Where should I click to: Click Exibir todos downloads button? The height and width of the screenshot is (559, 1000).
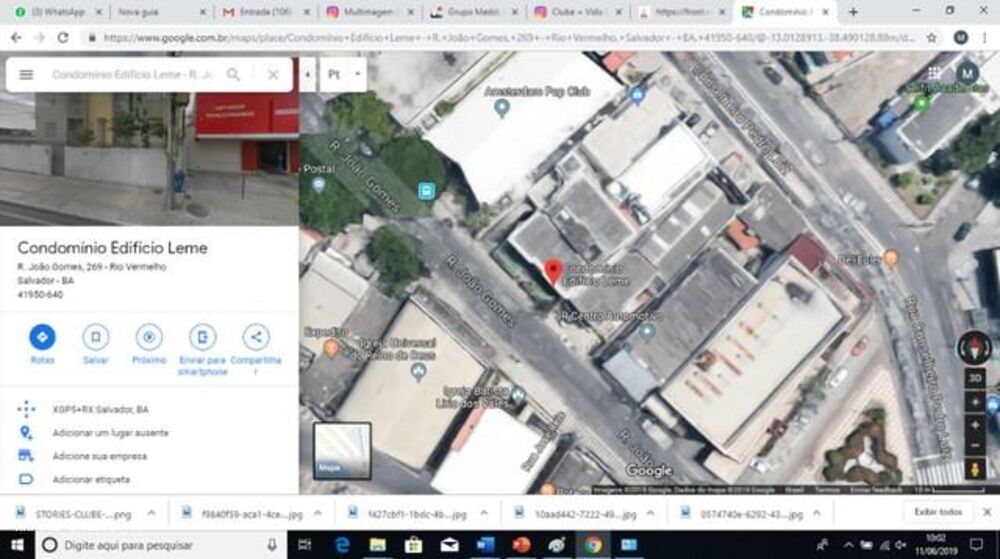[x=938, y=512]
